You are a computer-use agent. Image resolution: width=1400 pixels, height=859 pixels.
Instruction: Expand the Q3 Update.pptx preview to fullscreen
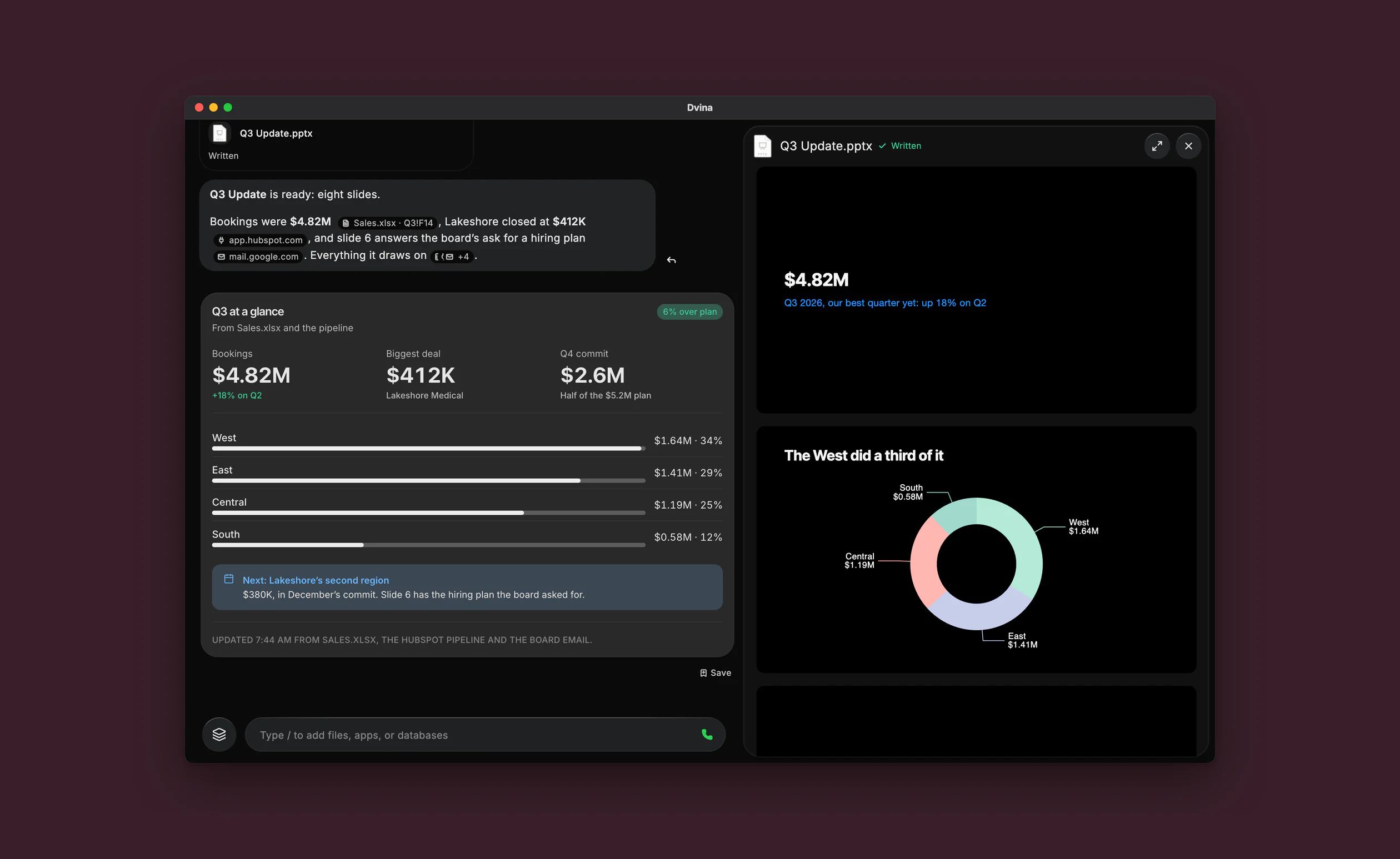[x=1156, y=146]
